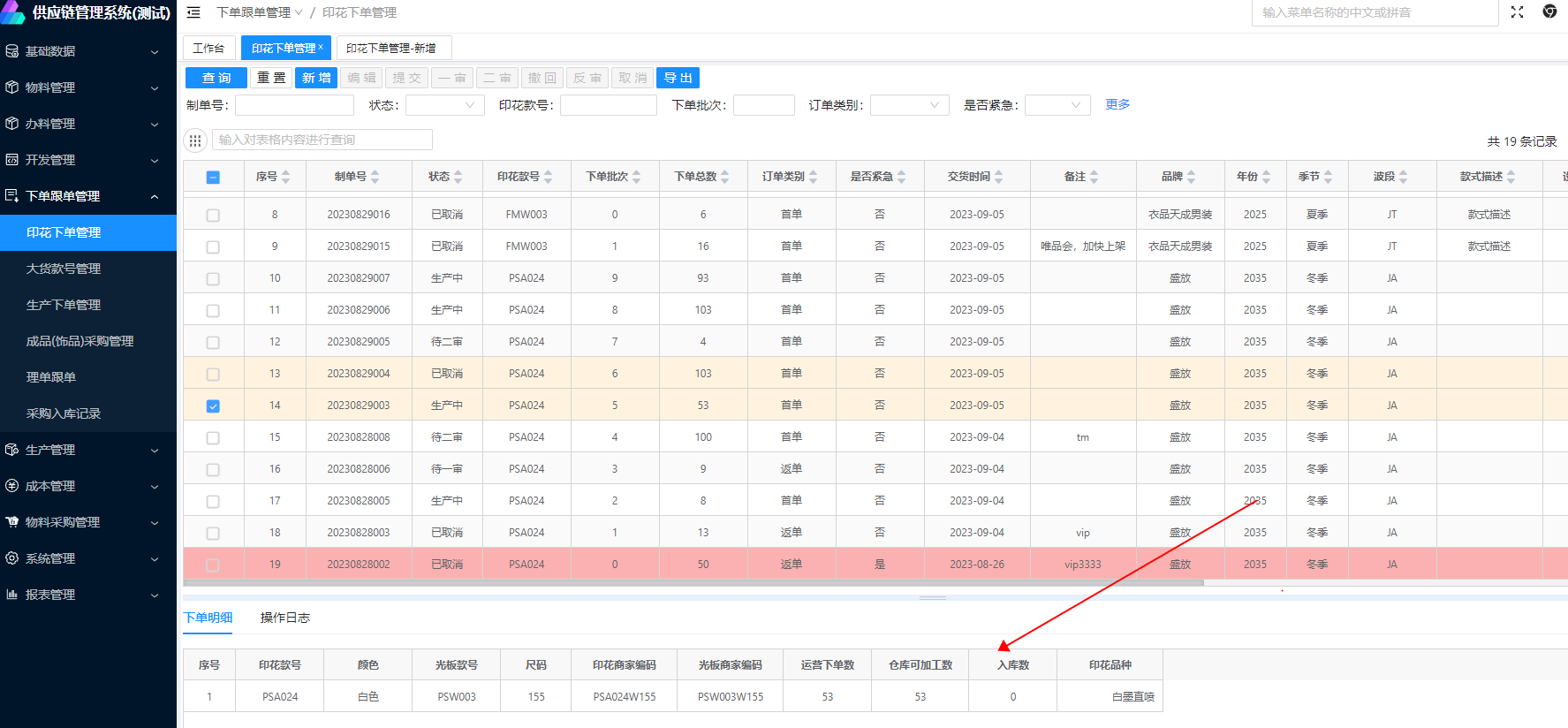Image resolution: width=1568 pixels, height=728 pixels.
Task: Click the 物料采购管理 shopping cart icon
Action: (x=12, y=522)
